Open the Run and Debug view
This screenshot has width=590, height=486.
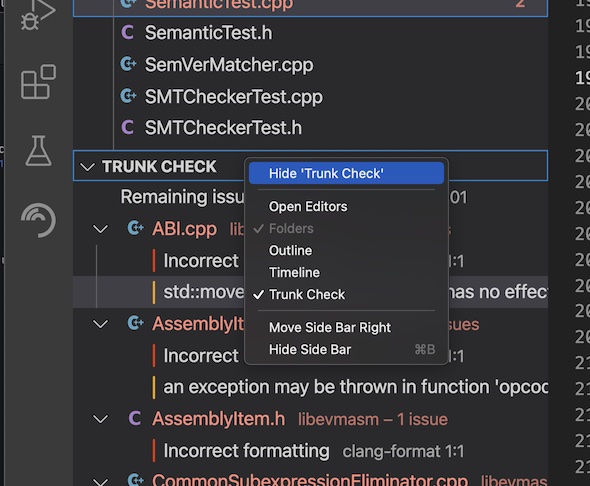pos(38,14)
